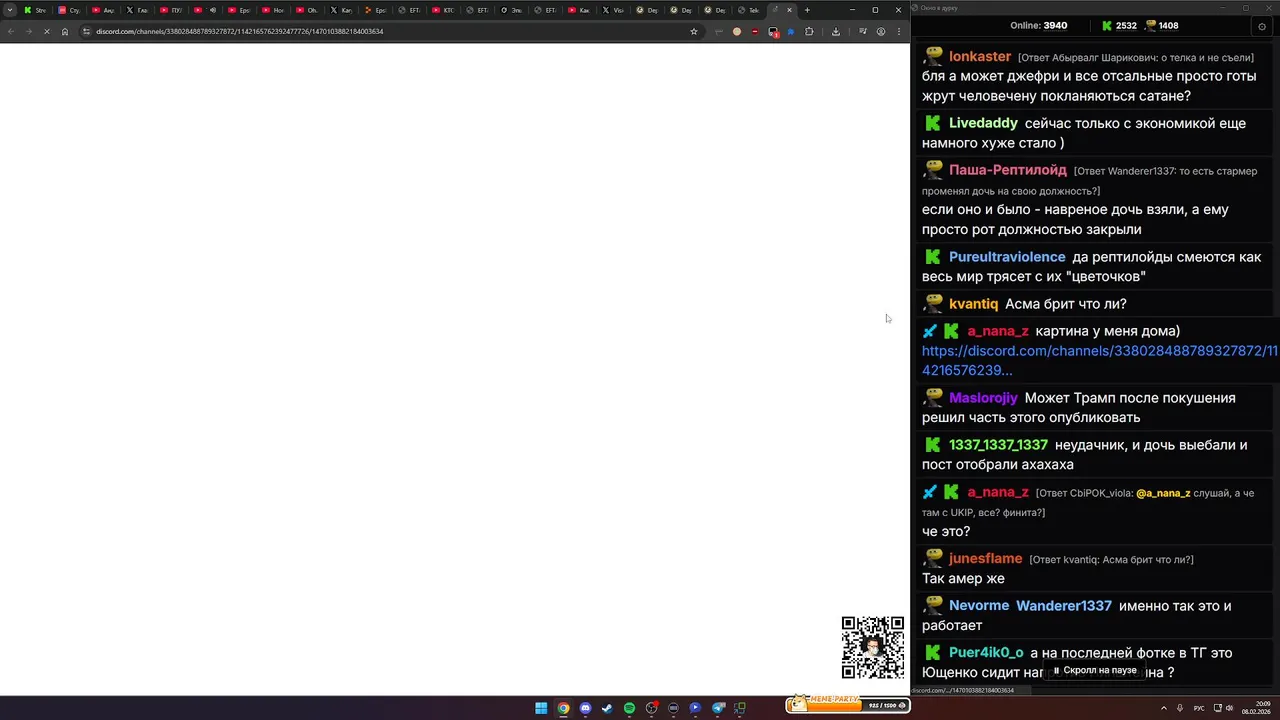Click pin icon beside 'че это?' message

pyautogui.click(x=930, y=492)
